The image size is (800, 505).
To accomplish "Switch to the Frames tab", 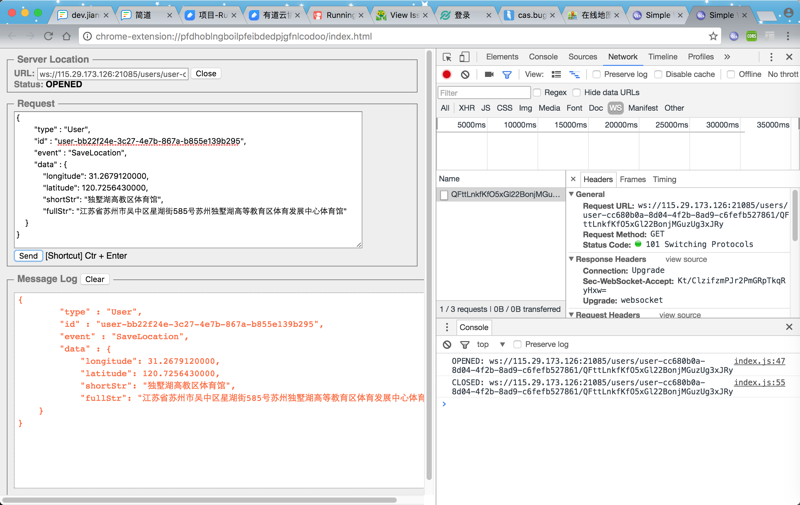I will (632, 180).
